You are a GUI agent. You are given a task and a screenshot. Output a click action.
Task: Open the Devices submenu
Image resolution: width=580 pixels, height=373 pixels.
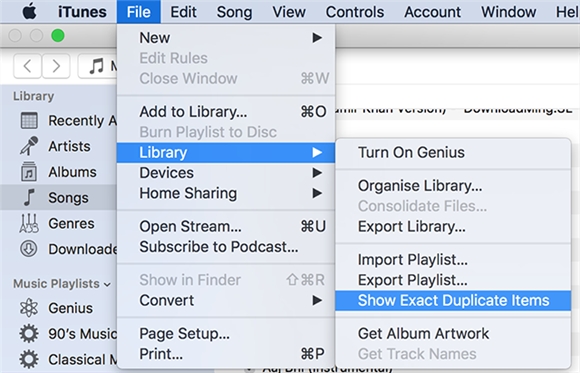[226, 173]
